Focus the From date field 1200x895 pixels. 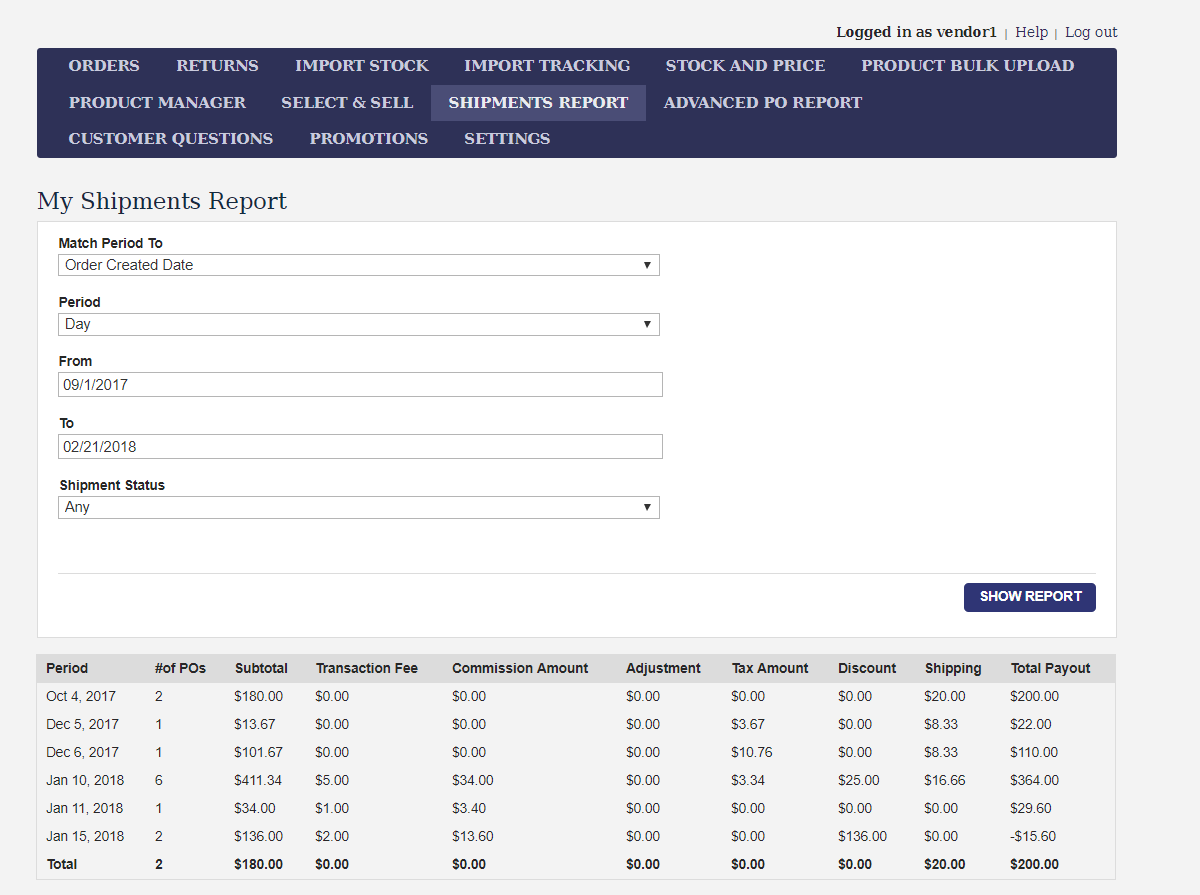(360, 384)
